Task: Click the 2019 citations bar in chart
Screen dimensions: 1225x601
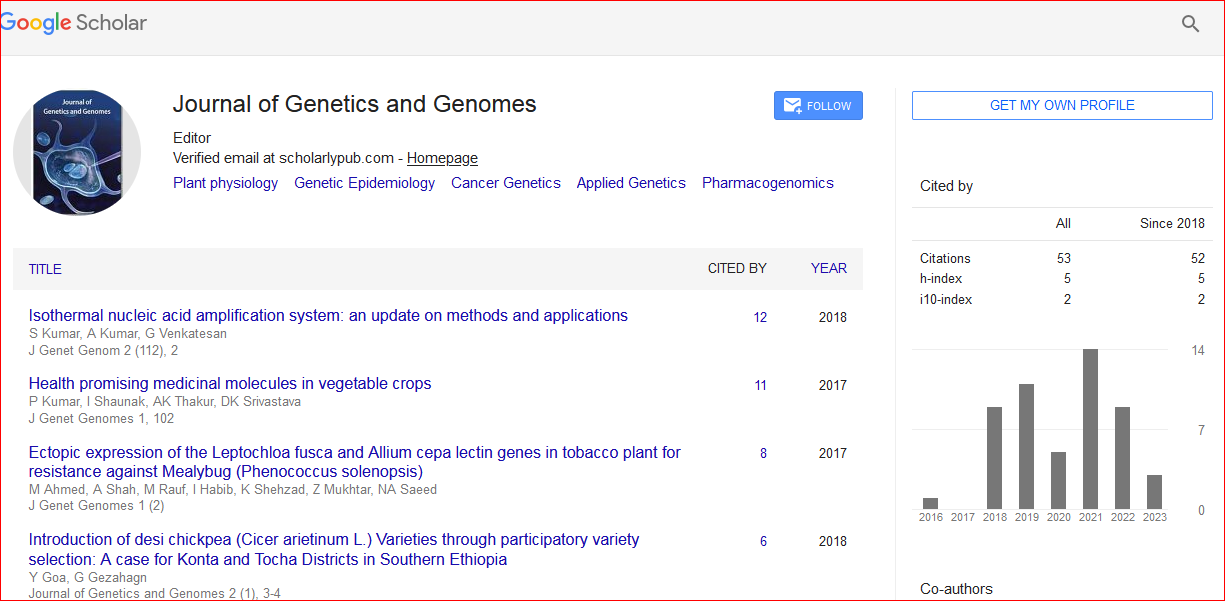Action: (1026, 446)
